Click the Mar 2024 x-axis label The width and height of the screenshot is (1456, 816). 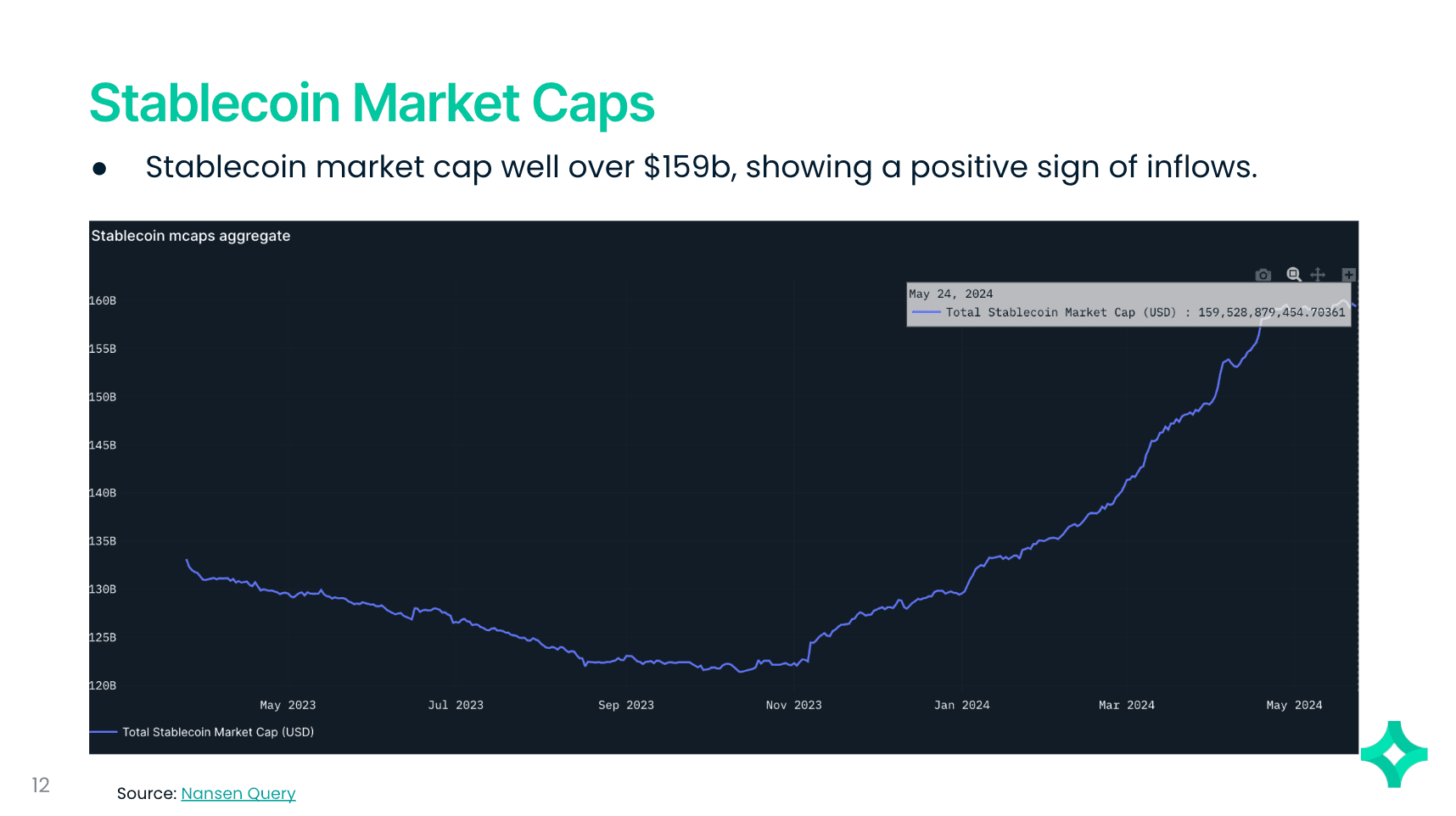[x=1126, y=705]
